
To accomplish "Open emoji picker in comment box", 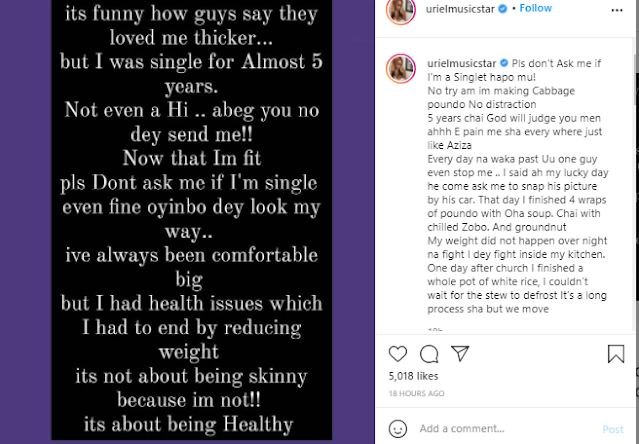I will [398, 429].
